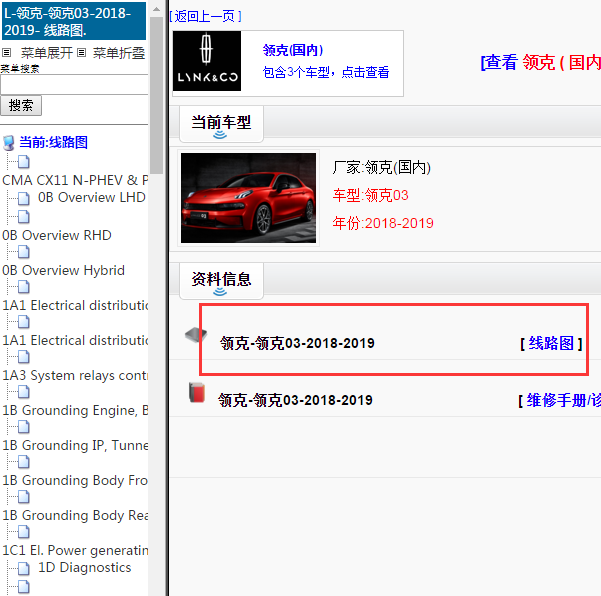
Task: Open the 查看 领克(国内 link at top right
Action: click(x=540, y=62)
